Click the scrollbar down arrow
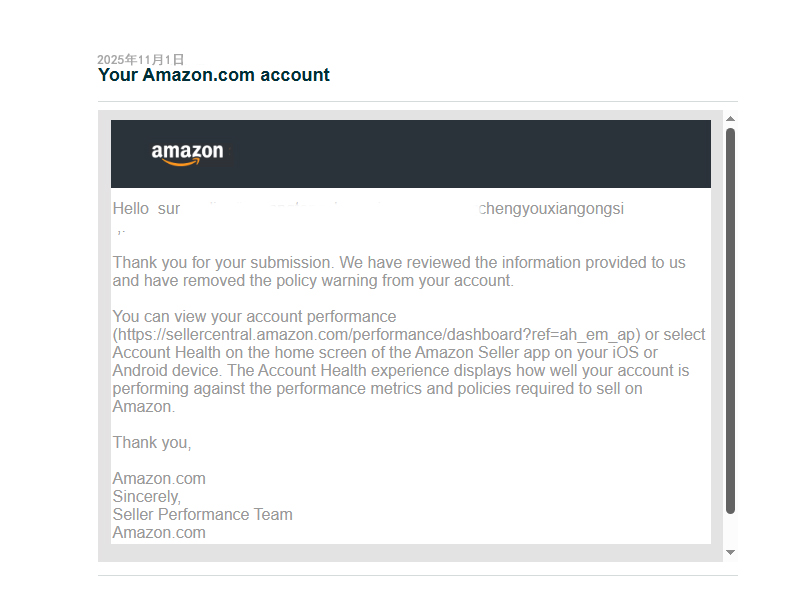The height and width of the screenshot is (593, 801). pos(730,552)
